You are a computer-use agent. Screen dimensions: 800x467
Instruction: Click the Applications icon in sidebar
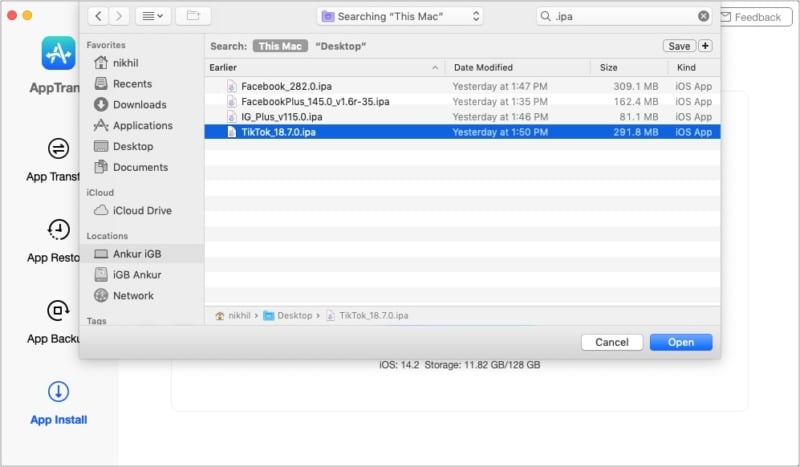click(101, 125)
